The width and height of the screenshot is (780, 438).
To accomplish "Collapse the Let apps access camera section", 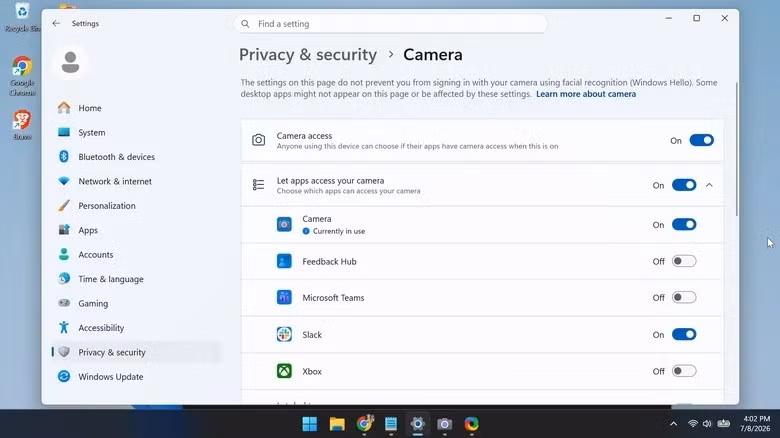I will pyautogui.click(x=709, y=185).
